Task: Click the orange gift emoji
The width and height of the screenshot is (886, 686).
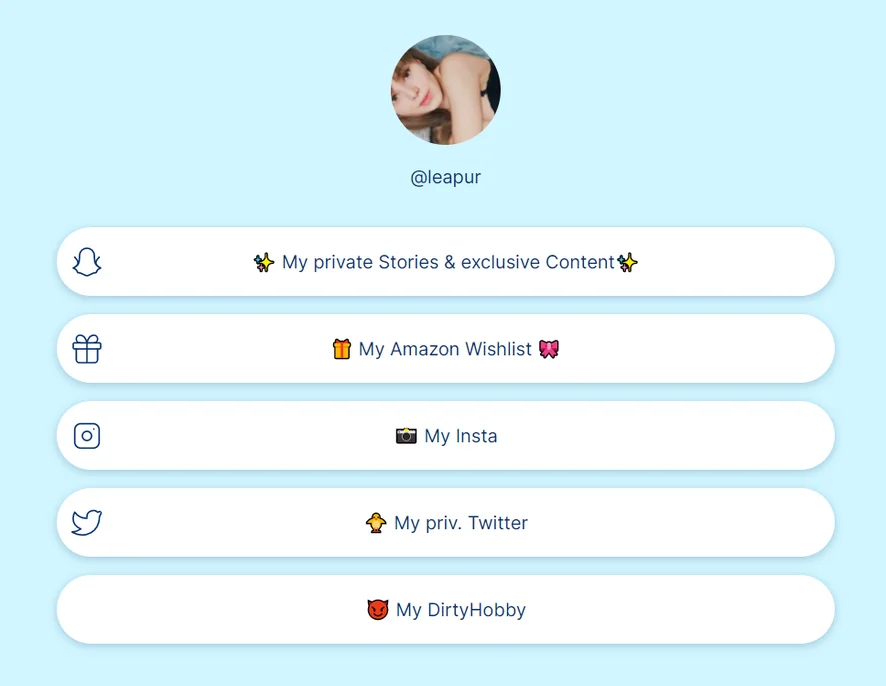Action: click(342, 349)
